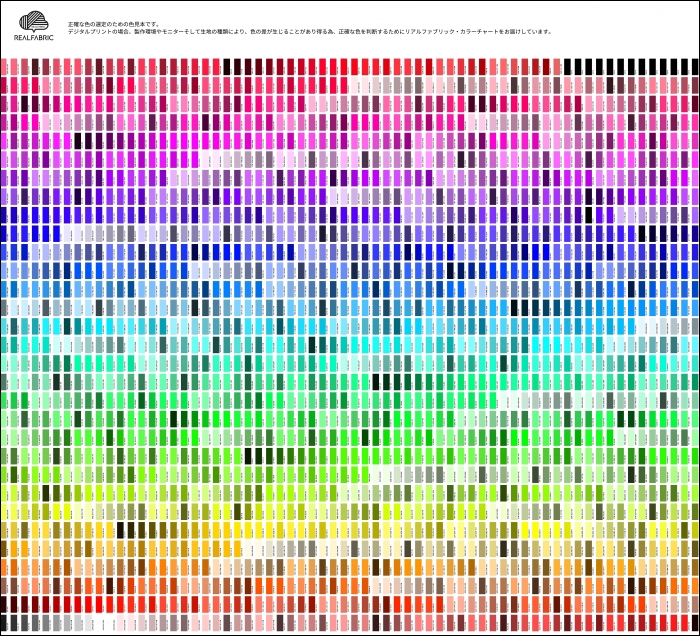Pick the leftmost swatch in the second-to-last row

pyautogui.click(x=5, y=604)
